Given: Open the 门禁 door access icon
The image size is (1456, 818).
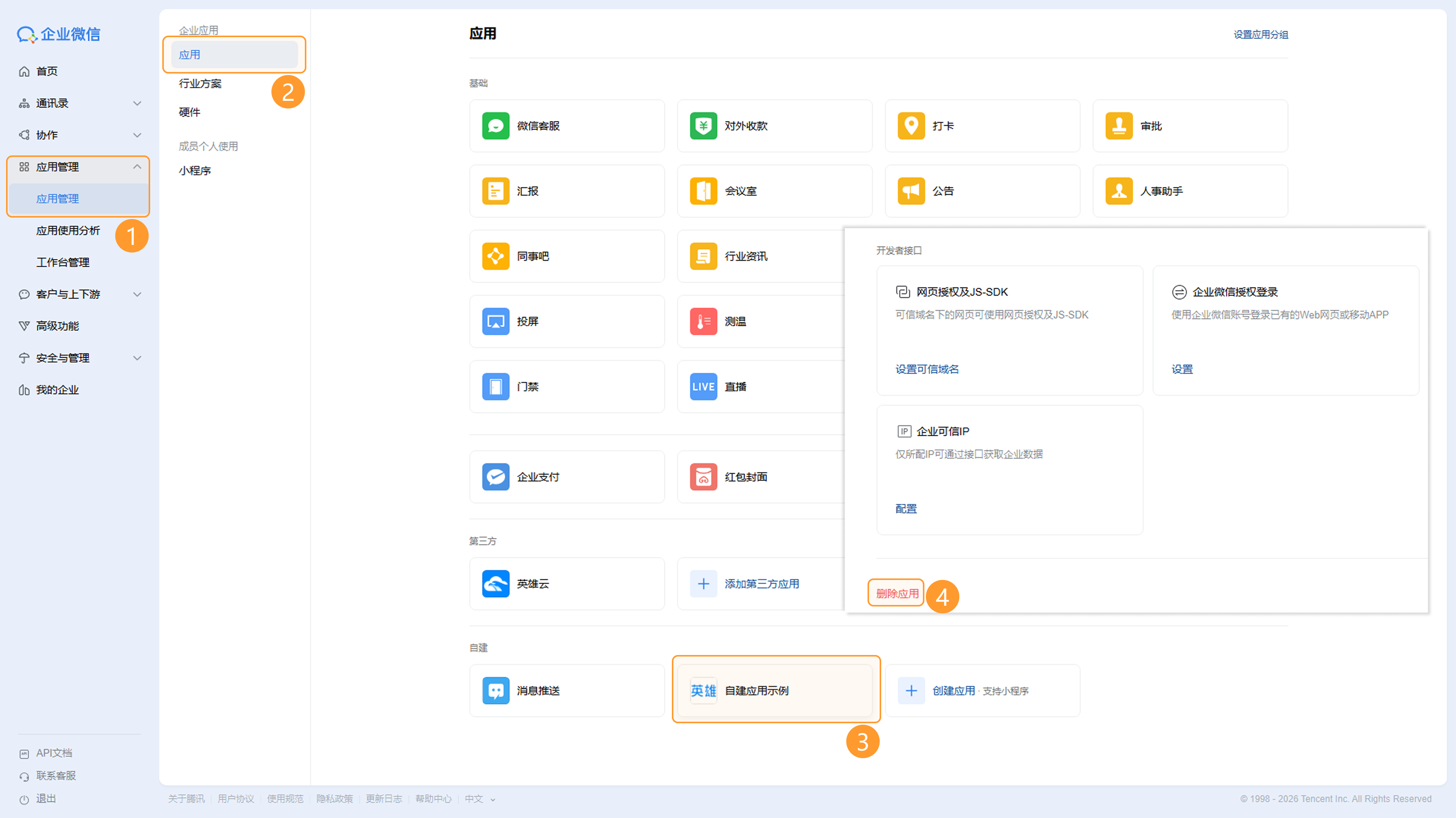Looking at the screenshot, I should 495,387.
